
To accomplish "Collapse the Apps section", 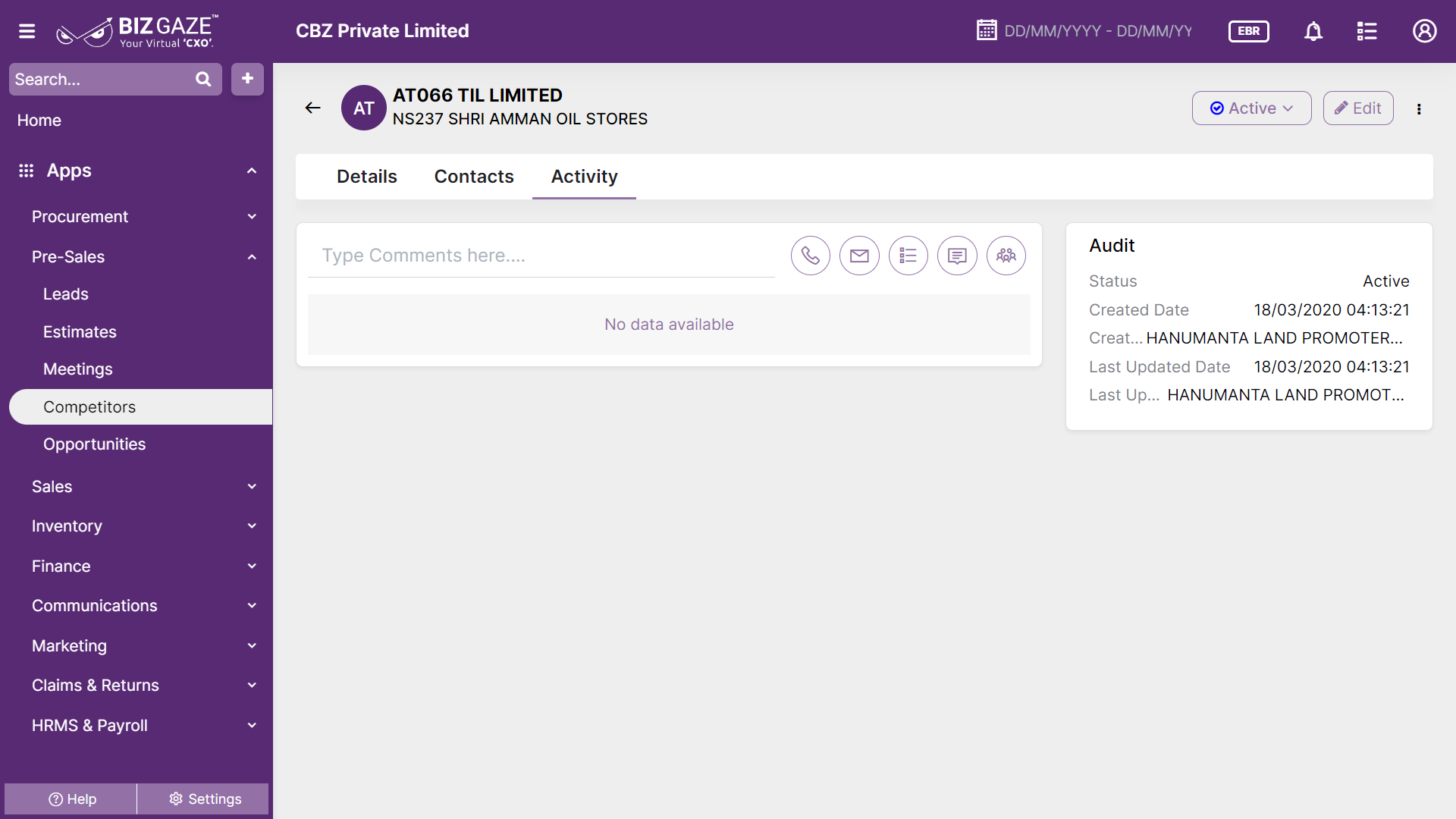I will (252, 171).
